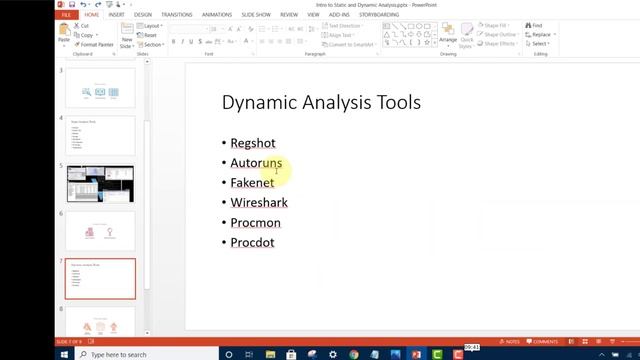Select slide 5 thumbnail with screenshots
Viewport: 640px width, 360px height.
coord(100,184)
